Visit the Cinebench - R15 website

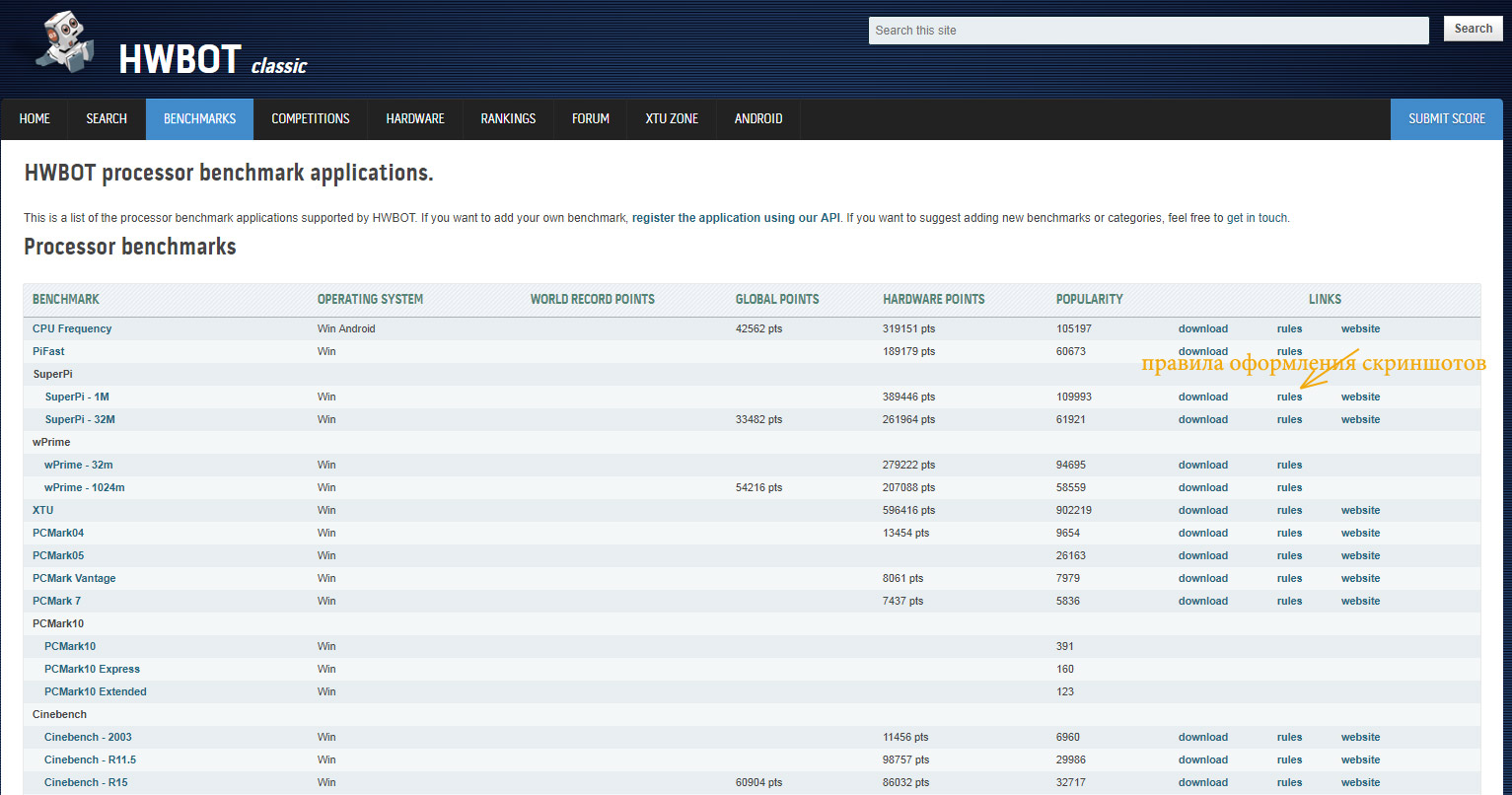[x=1360, y=782]
